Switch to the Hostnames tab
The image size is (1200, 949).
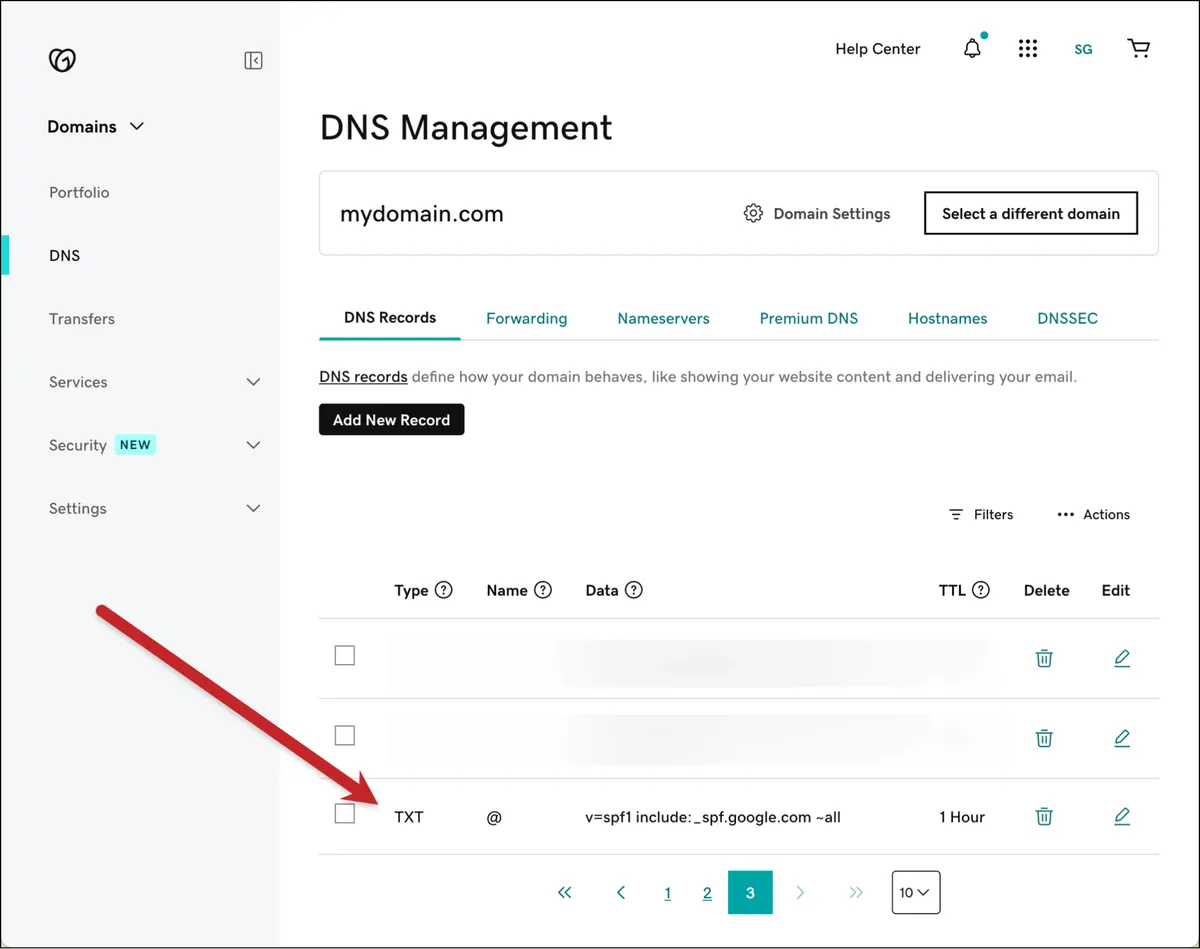tap(948, 318)
